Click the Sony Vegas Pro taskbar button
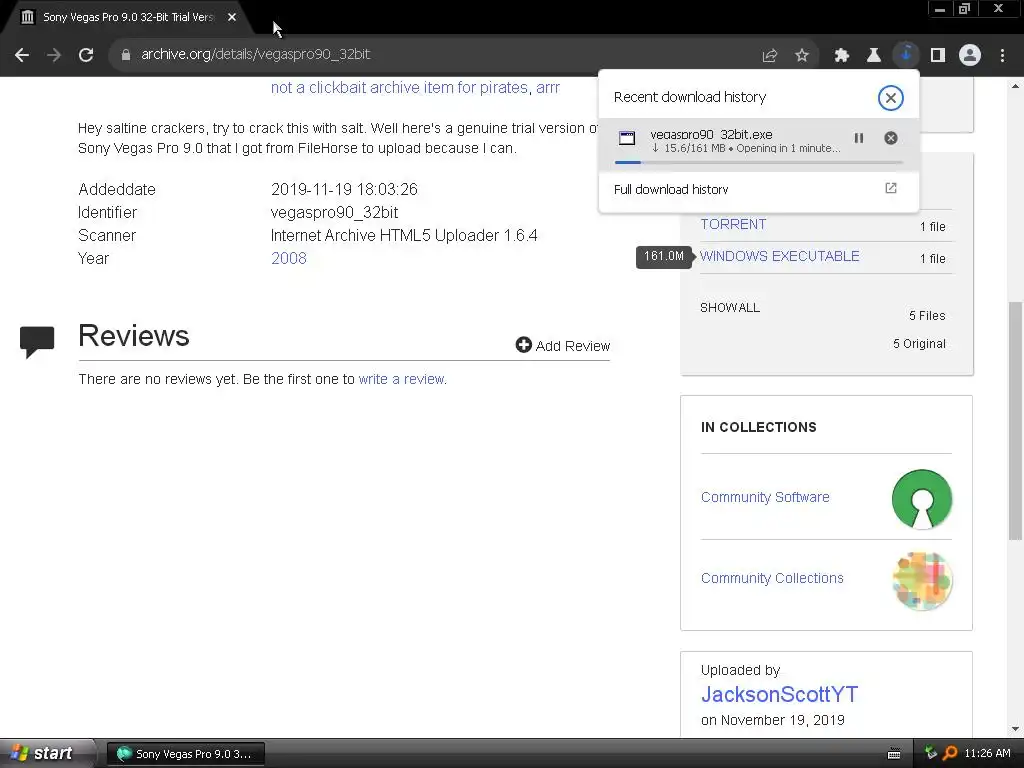The height and width of the screenshot is (768, 1024). coord(185,754)
